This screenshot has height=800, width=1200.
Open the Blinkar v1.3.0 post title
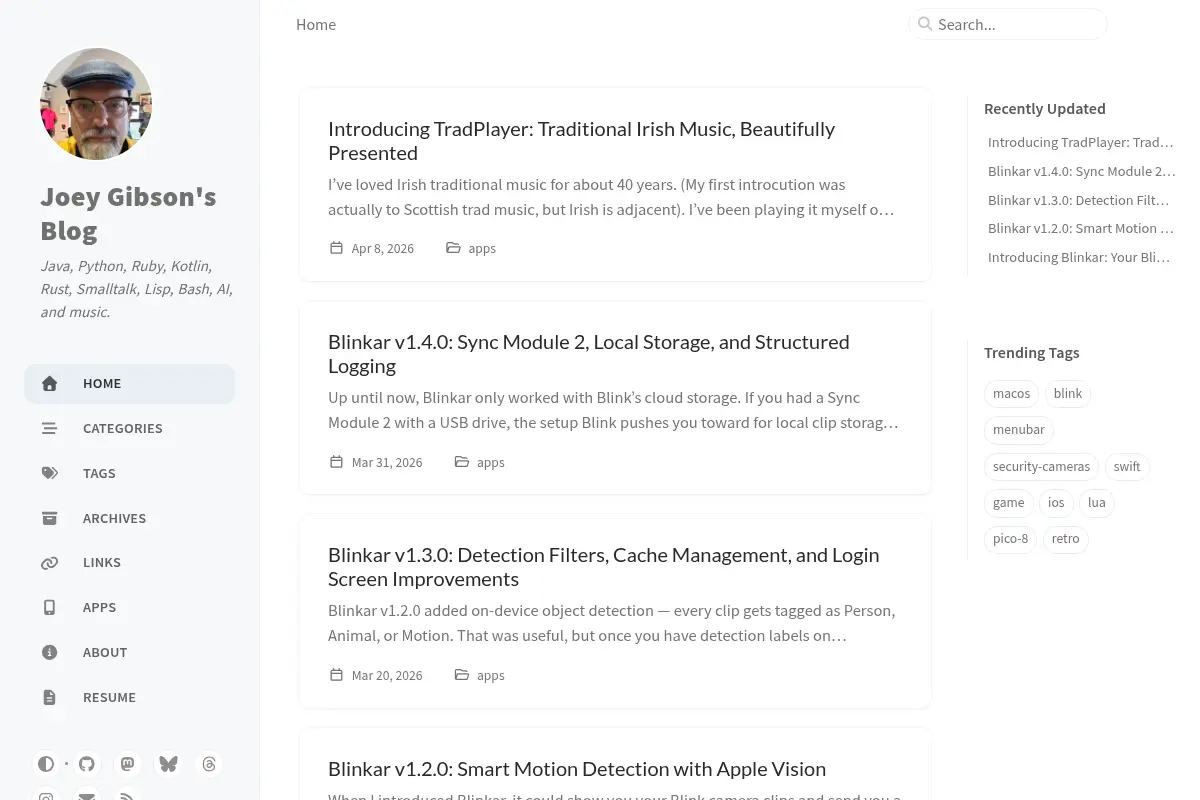tap(603, 567)
